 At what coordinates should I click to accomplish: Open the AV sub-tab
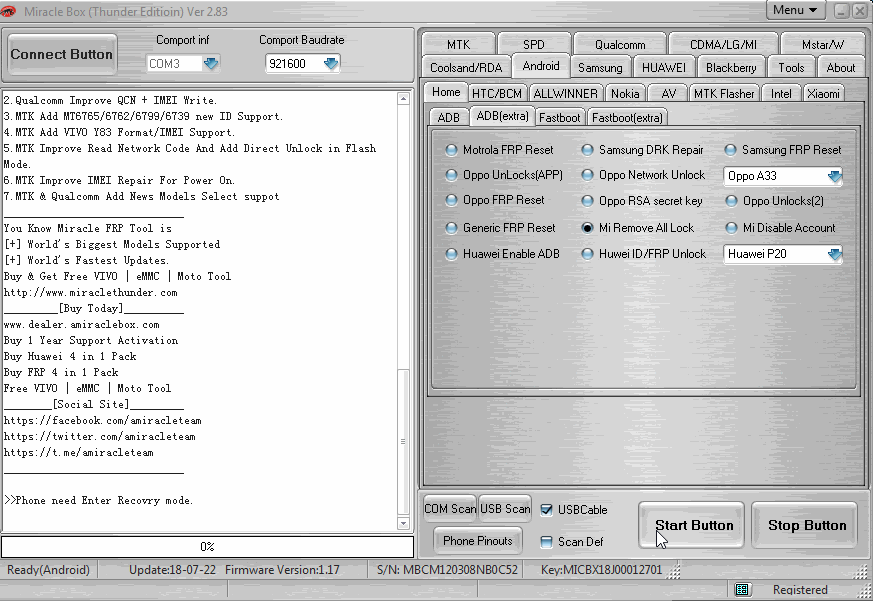coord(668,94)
